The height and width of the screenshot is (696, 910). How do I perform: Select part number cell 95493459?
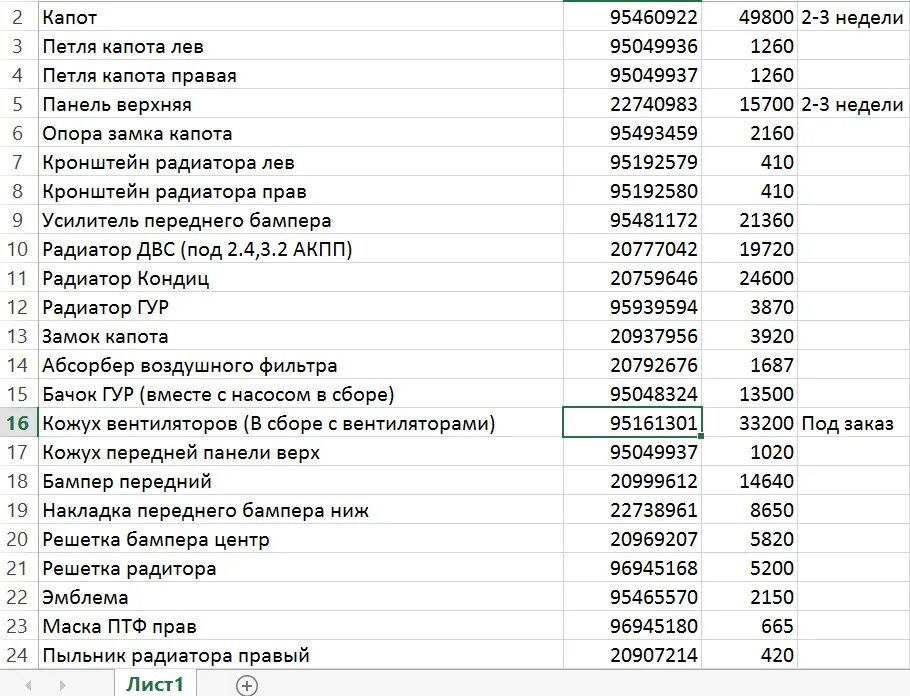(633, 133)
